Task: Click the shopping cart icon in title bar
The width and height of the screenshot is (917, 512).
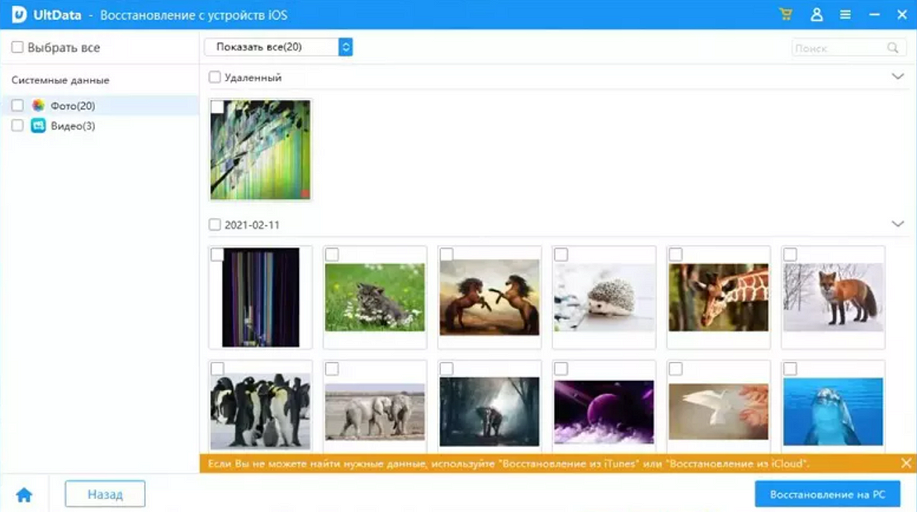Action: (786, 15)
